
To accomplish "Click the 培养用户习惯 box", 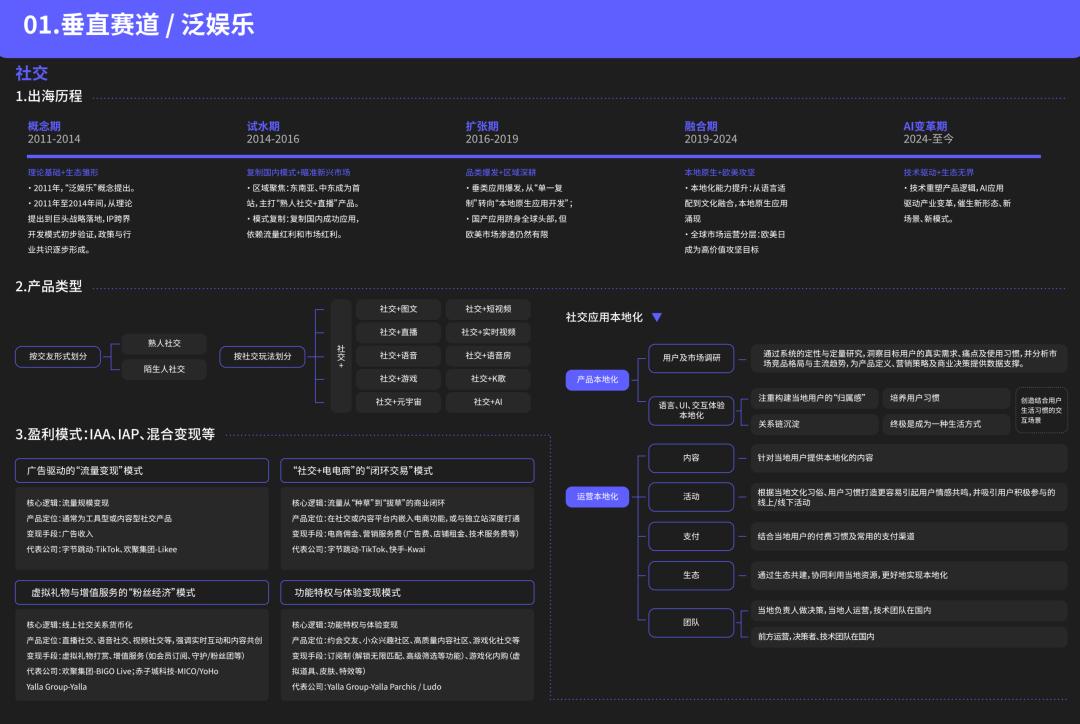I will 945,398.
